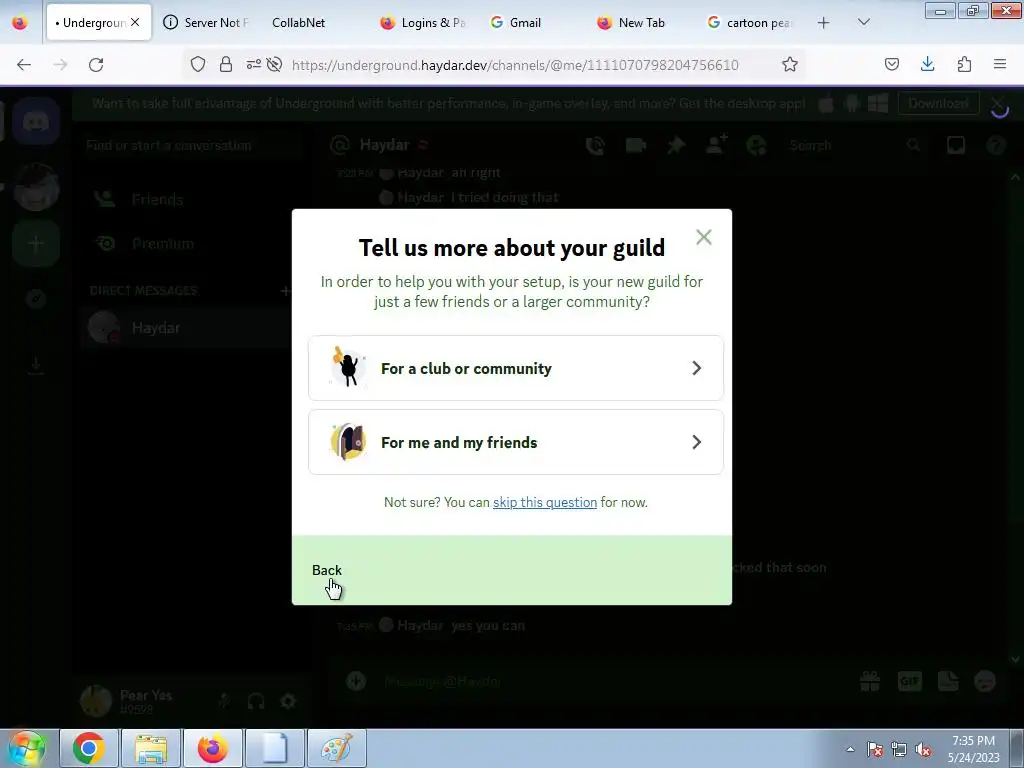Click the chat Search box
Image resolution: width=1024 pixels, height=768 pixels.
tap(854, 145)
